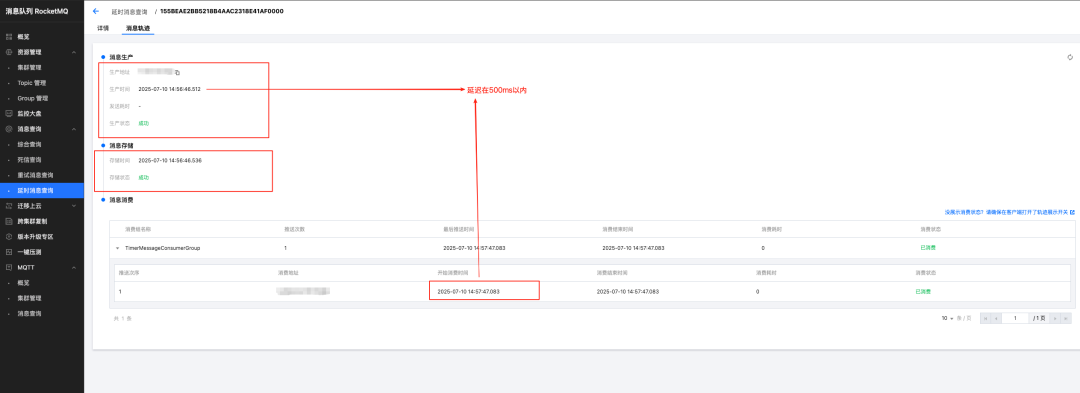Click the 消息队列 RocketMQ product title
Viewport: 1080px width, 393px height.
click(37, 11)
